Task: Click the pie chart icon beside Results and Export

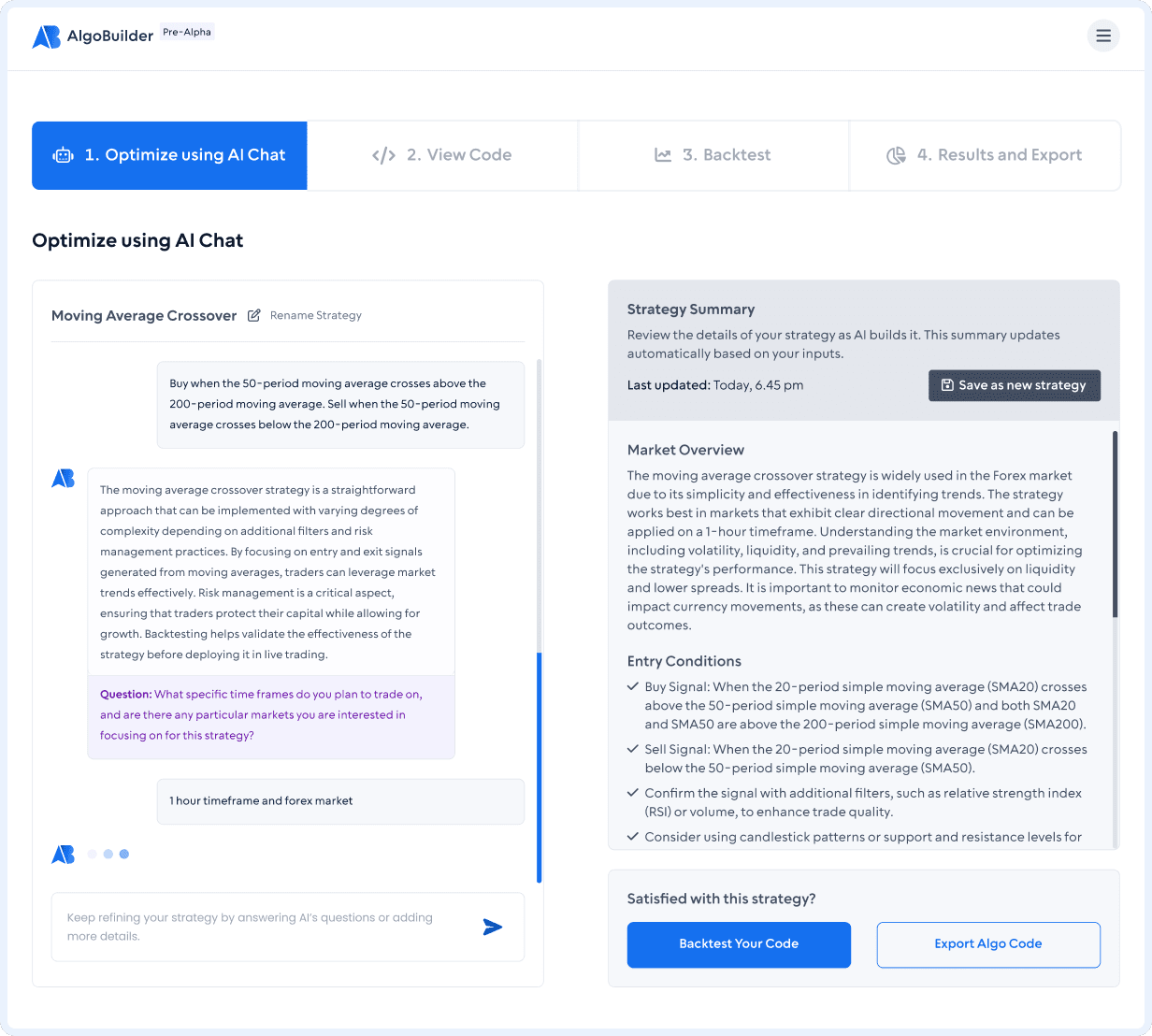Action: coord(897,155)
